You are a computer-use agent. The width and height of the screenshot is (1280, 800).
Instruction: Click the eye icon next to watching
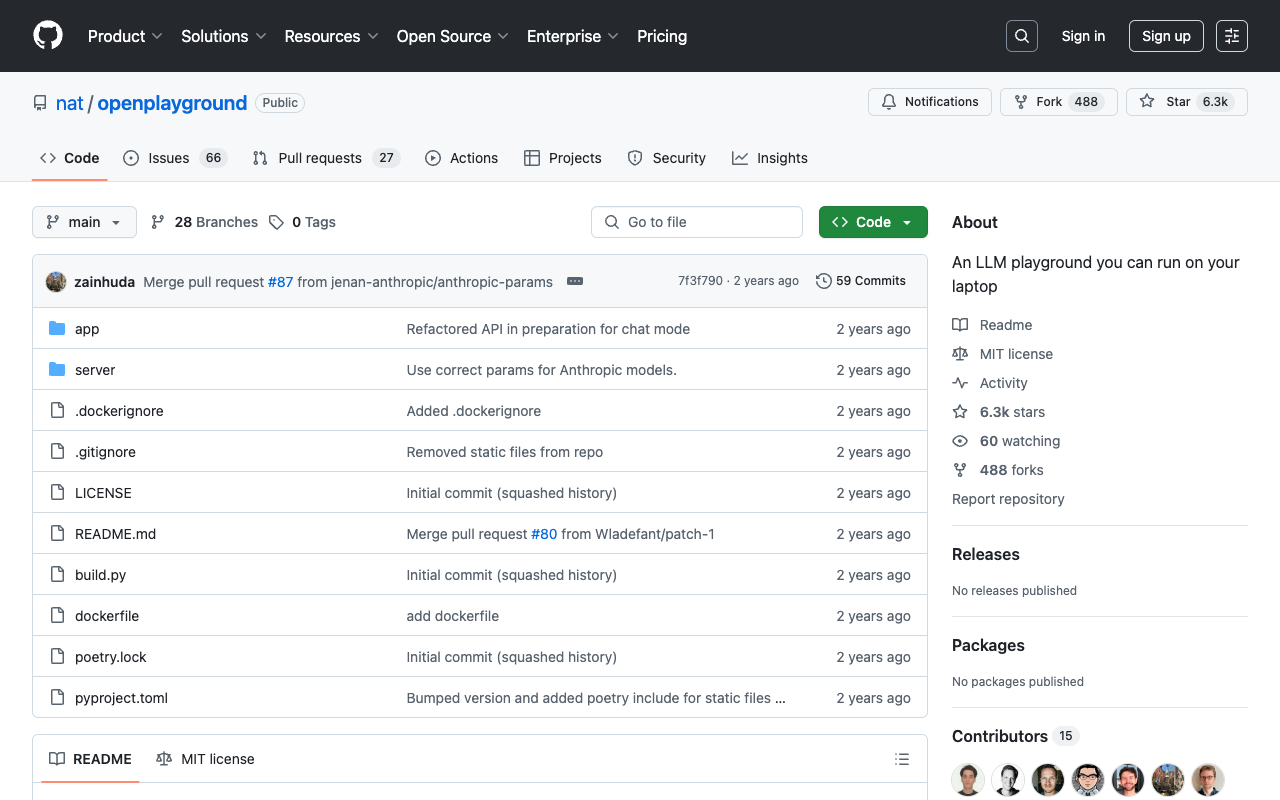tap(960, 441)
